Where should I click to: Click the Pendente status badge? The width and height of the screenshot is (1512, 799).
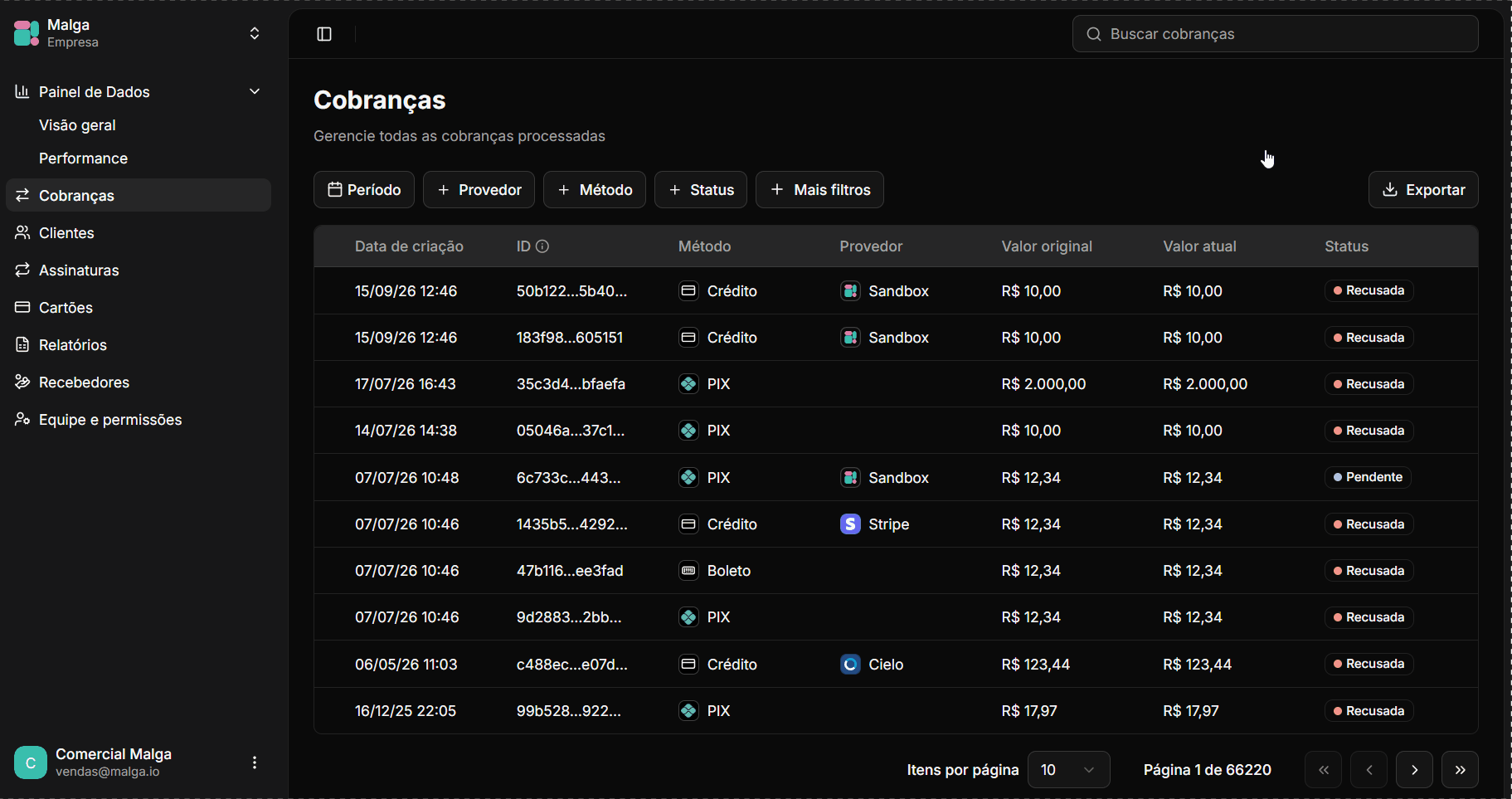[x=1368, y=477]
